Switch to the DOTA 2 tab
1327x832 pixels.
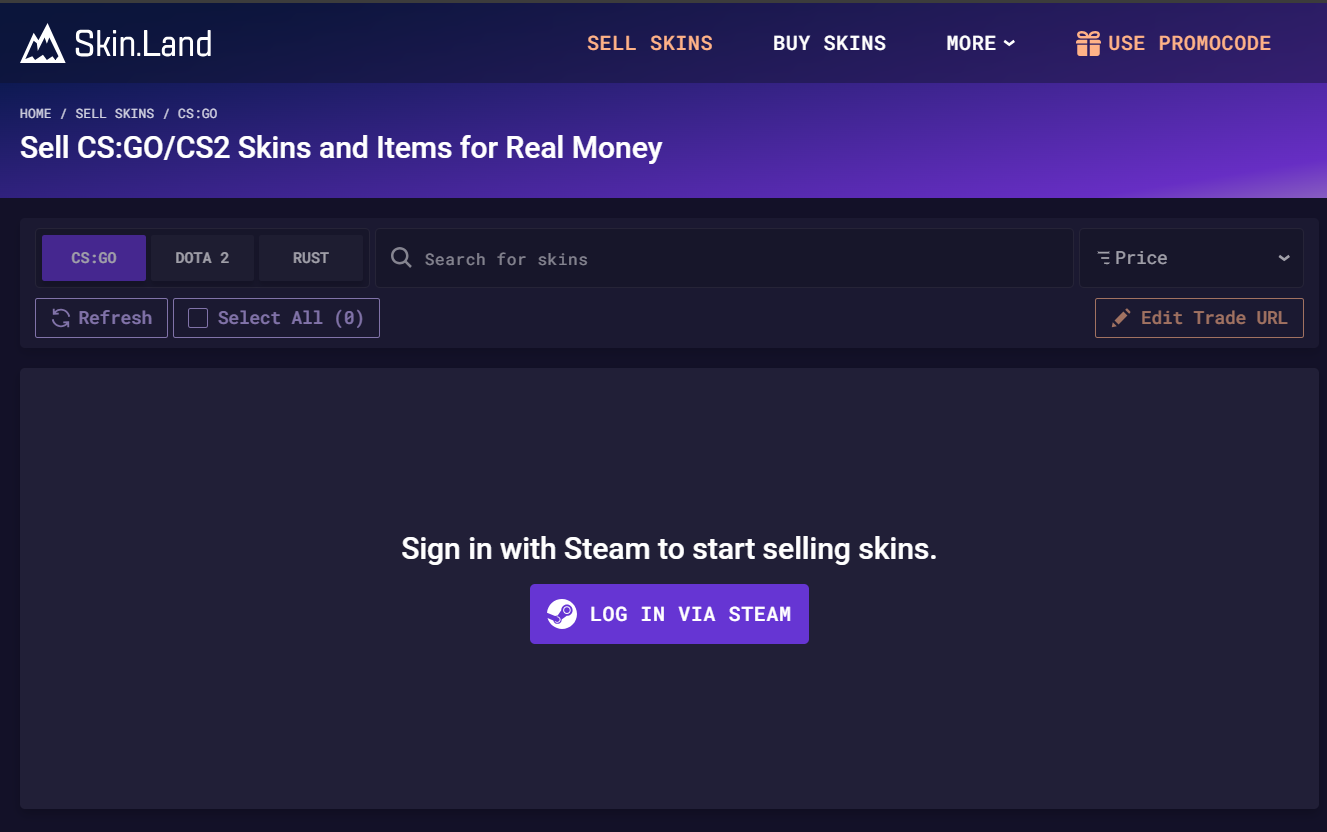pyautogui.click(x=202, y=258)
